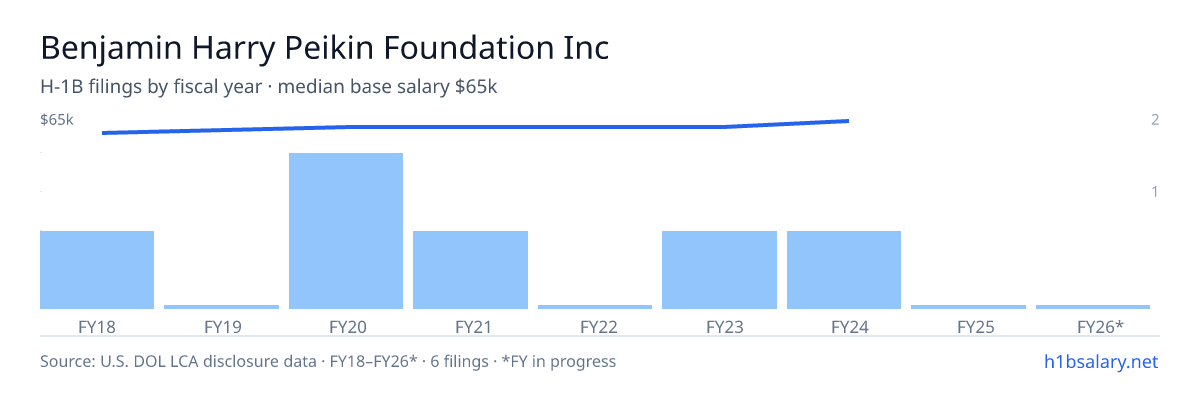1200x400 pixels.
Task: Click the FY18 filings bar
Action: [x=97, y=270]
